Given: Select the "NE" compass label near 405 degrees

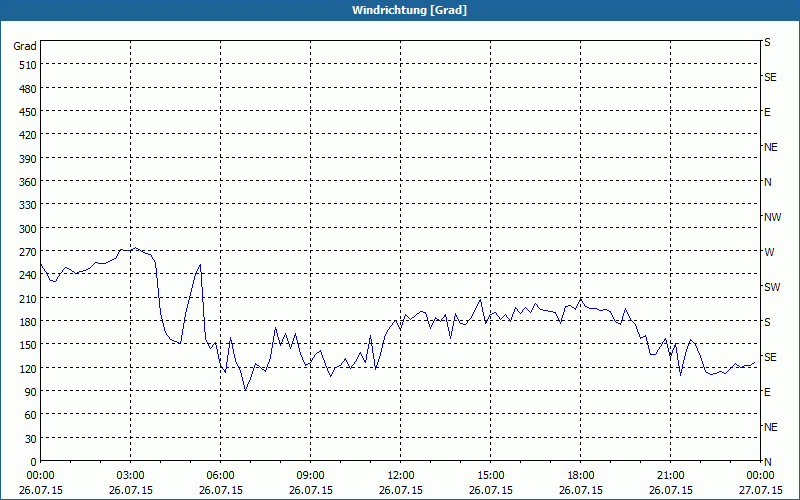Looking at the screenshot, I should (771, 147).
